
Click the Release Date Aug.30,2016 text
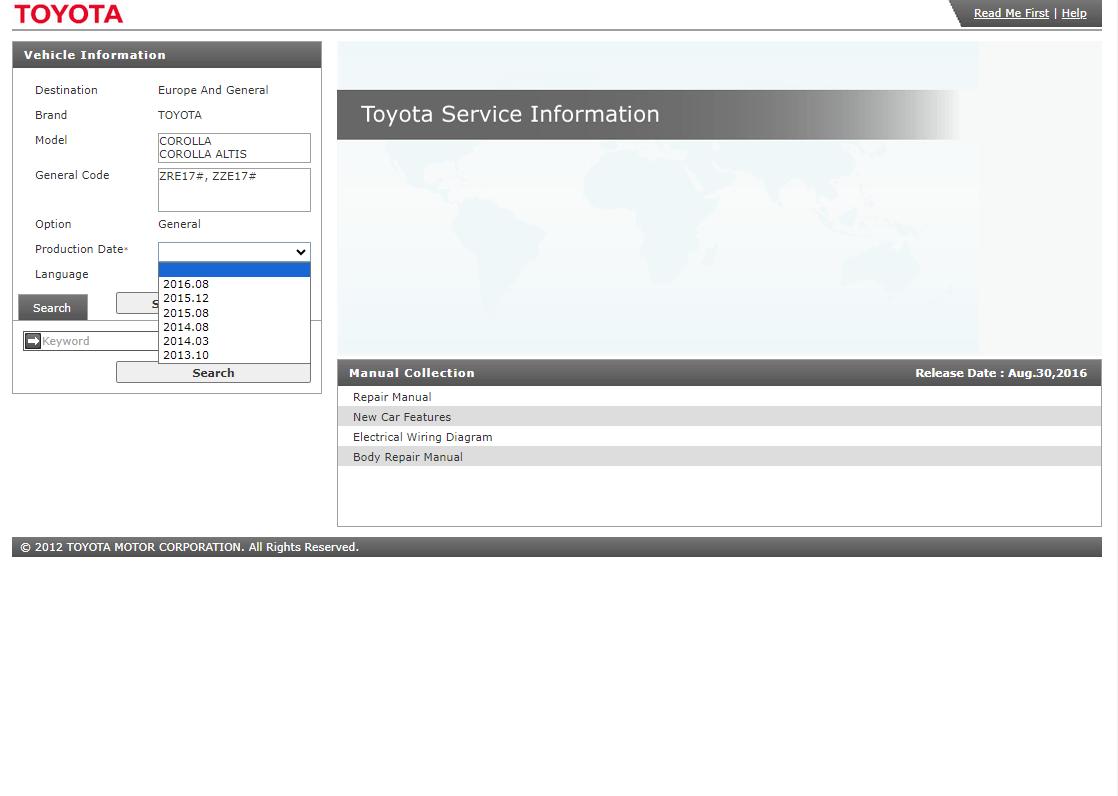tap(1001, 372)
